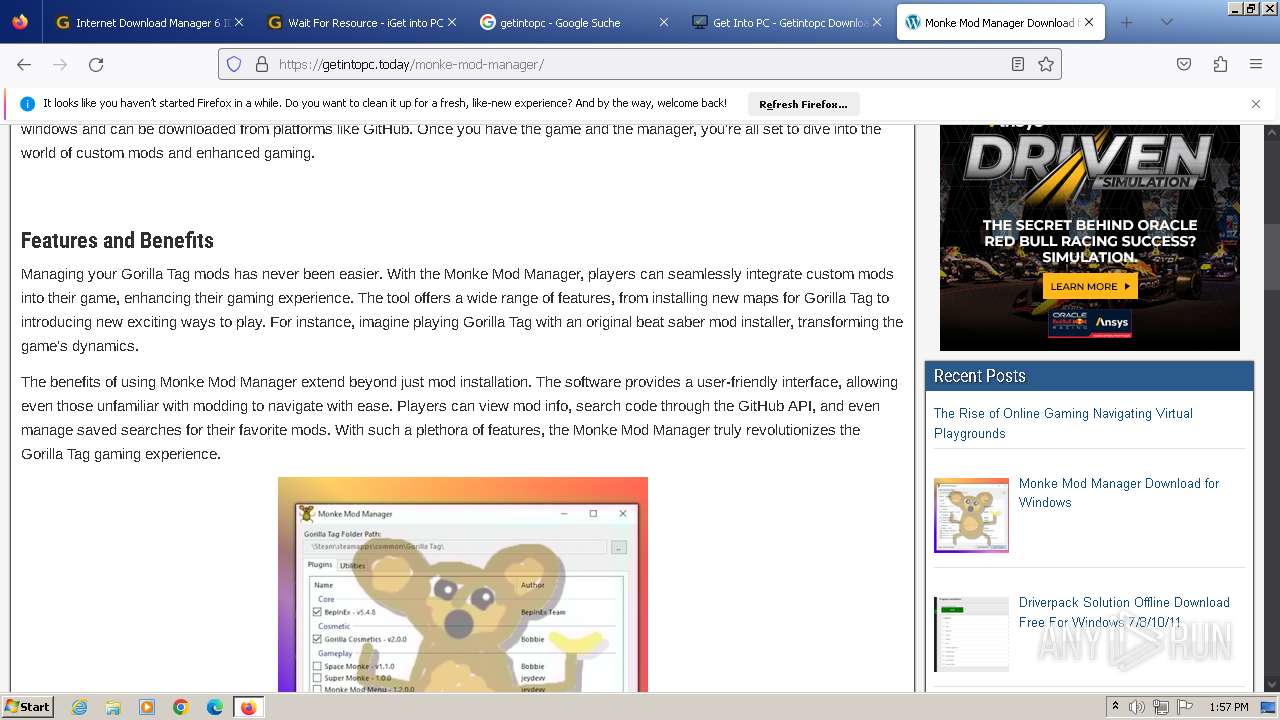Click LEARN MORE in the Ansys ad
Image resolution: width=1280 pixels, height=720 pixels.
point(1090,286)
